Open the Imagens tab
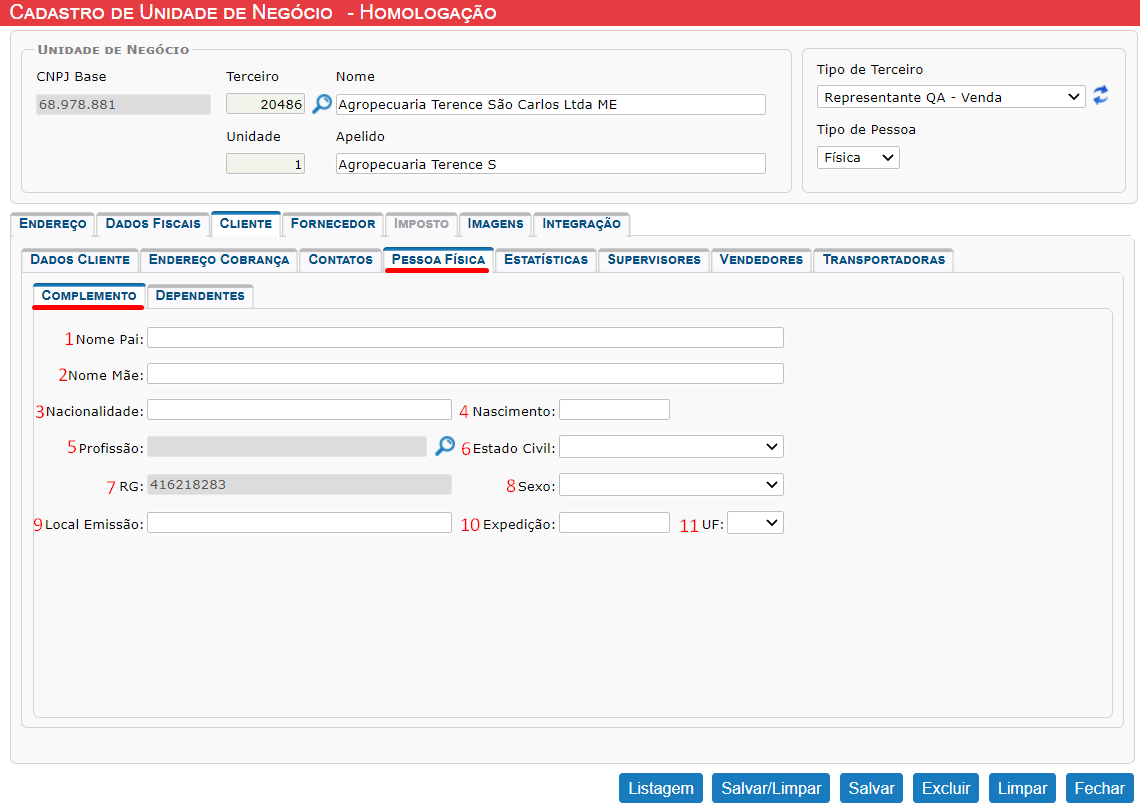The image size is (1140, 809). 495,224
